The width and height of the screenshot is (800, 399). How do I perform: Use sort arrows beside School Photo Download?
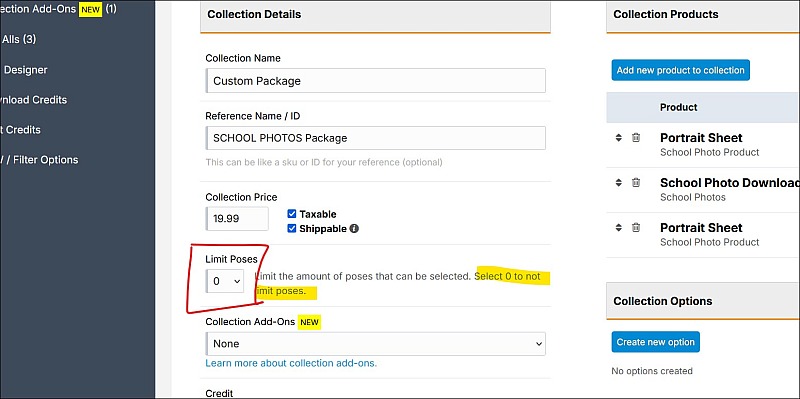click(619, 183)
